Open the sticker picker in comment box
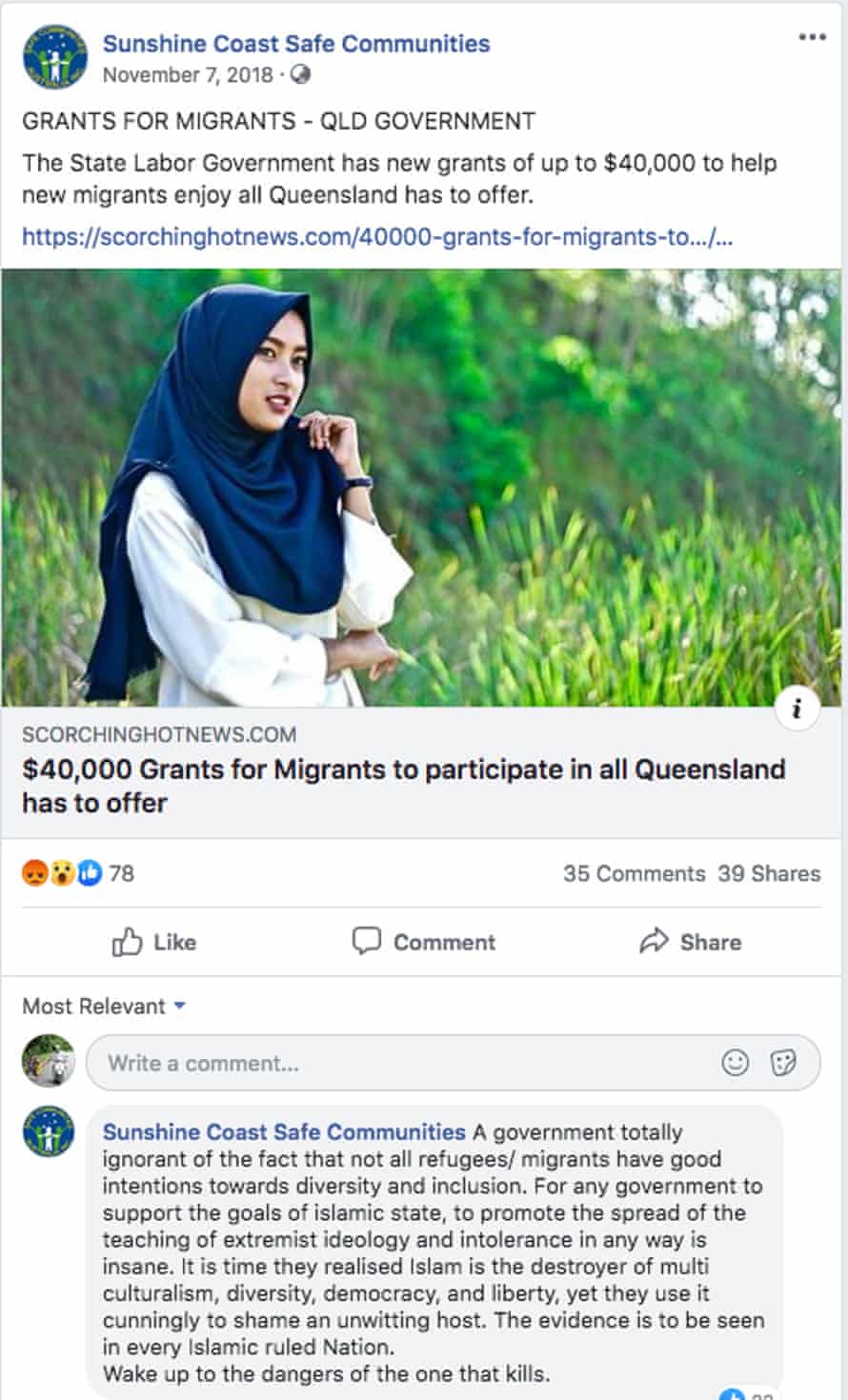Viewport: 848px width, 1400px height. coord(783,1062)
